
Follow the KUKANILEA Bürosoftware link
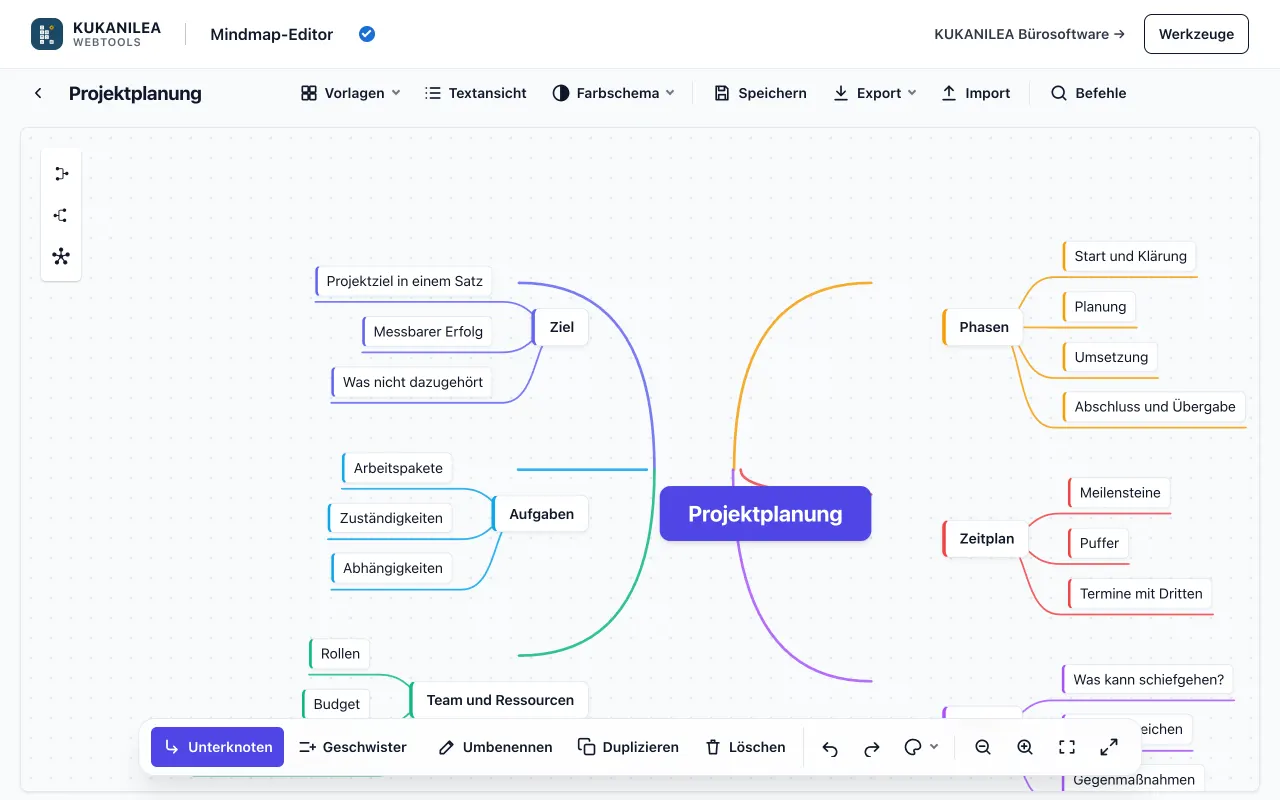point(1029,34)
